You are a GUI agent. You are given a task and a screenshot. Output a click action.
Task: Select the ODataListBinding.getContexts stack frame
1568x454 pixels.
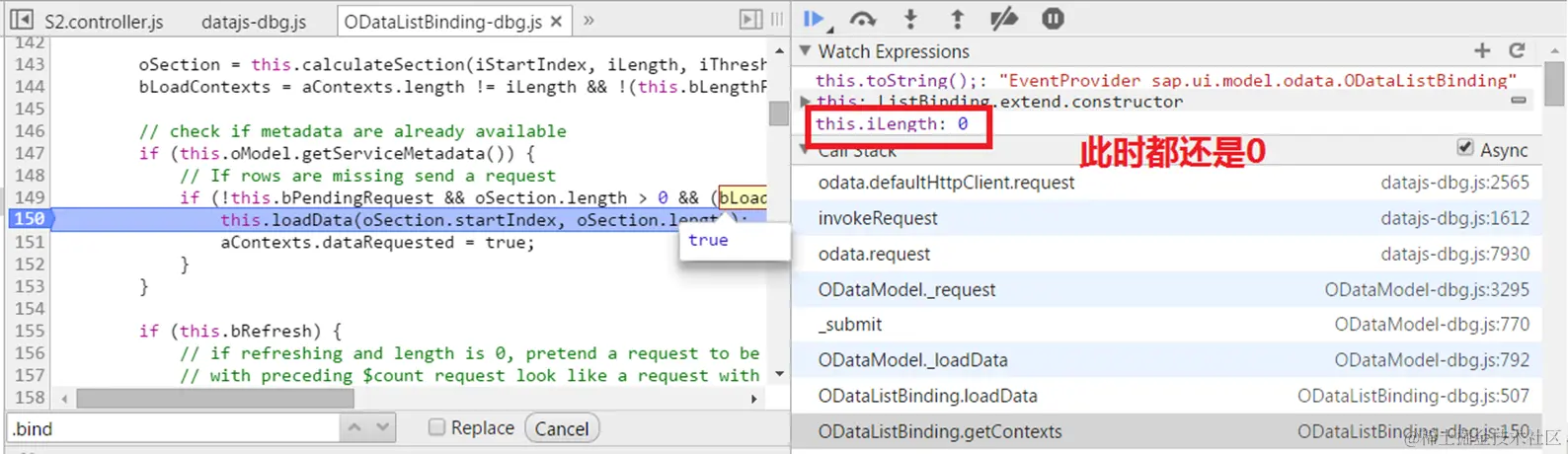point(1166,431)
